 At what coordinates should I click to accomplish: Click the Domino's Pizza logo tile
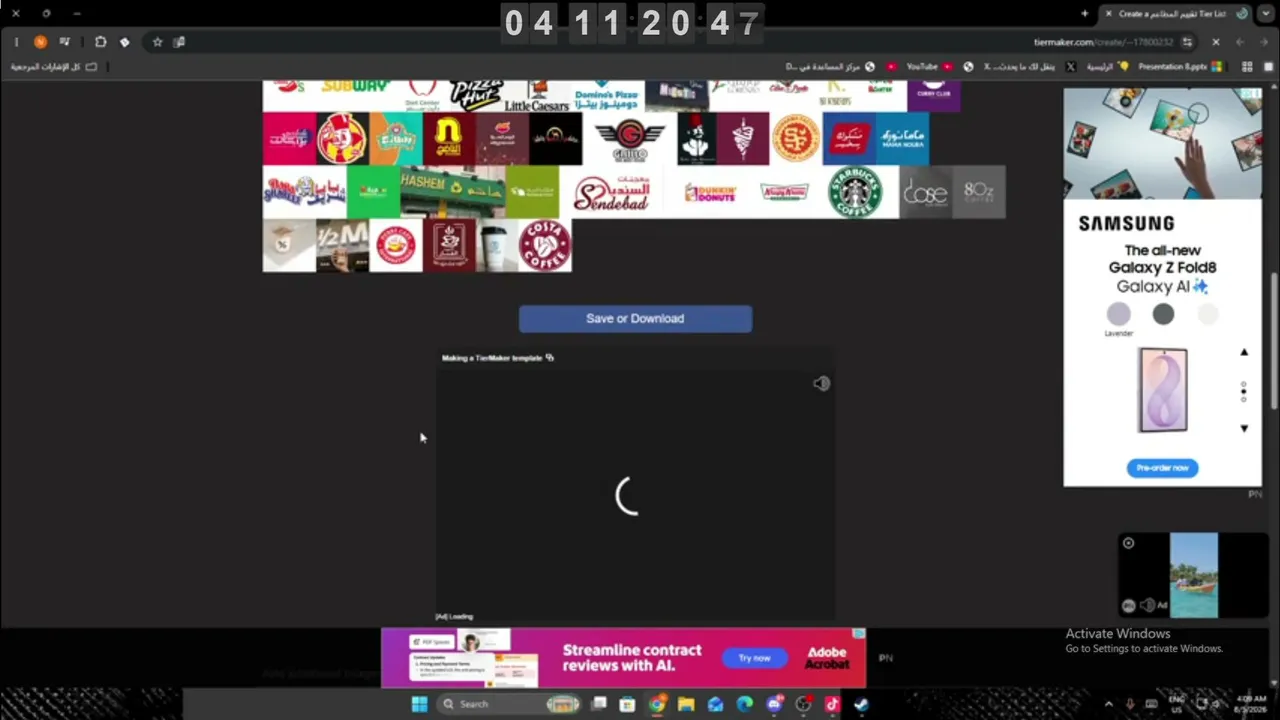pos(607,95)
